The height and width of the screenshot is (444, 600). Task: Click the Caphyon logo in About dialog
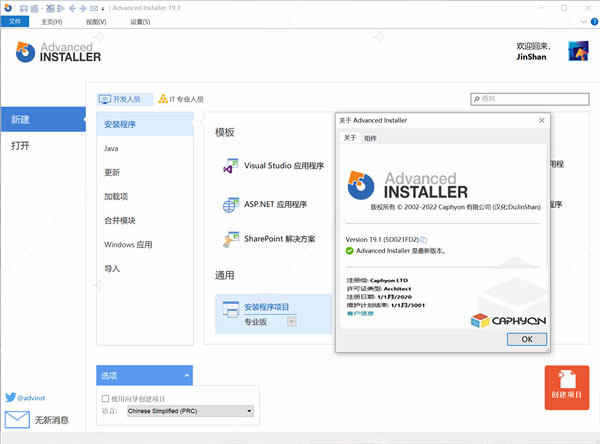click(x=508, y=320)
